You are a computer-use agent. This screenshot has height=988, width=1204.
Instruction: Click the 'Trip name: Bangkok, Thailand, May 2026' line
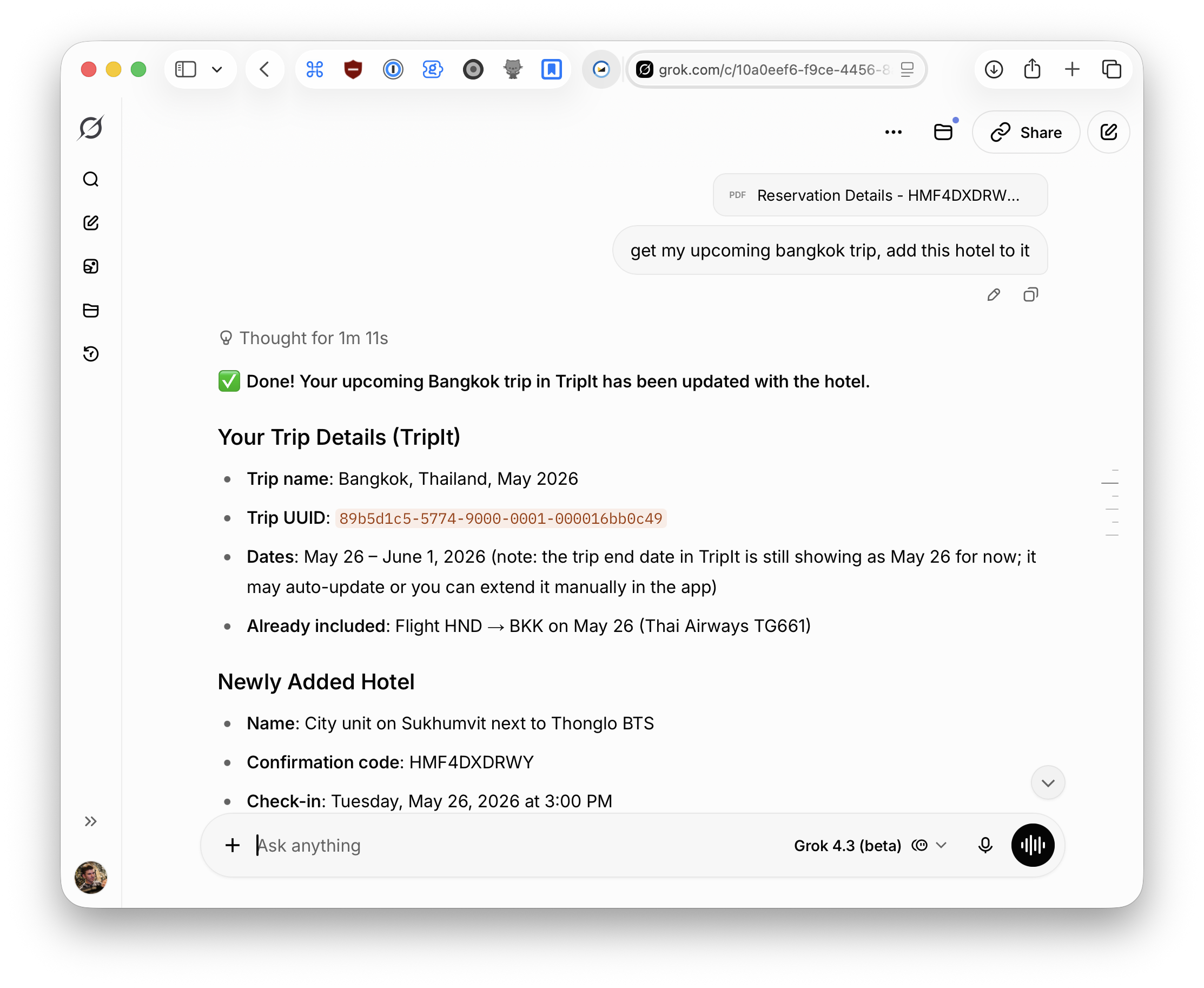pyautogui.click(x=413, y=479)
